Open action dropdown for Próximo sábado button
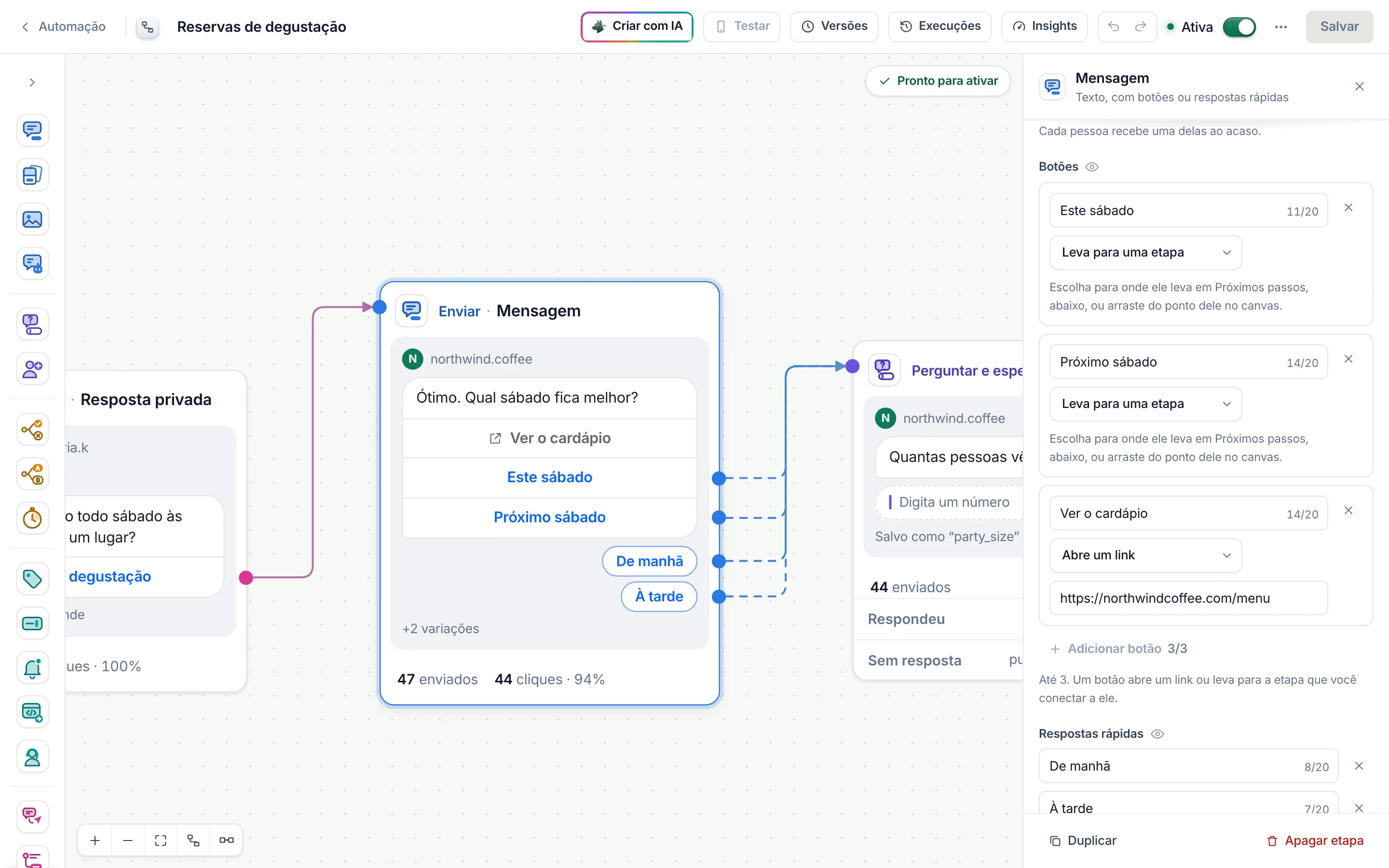 [1145, 404]
